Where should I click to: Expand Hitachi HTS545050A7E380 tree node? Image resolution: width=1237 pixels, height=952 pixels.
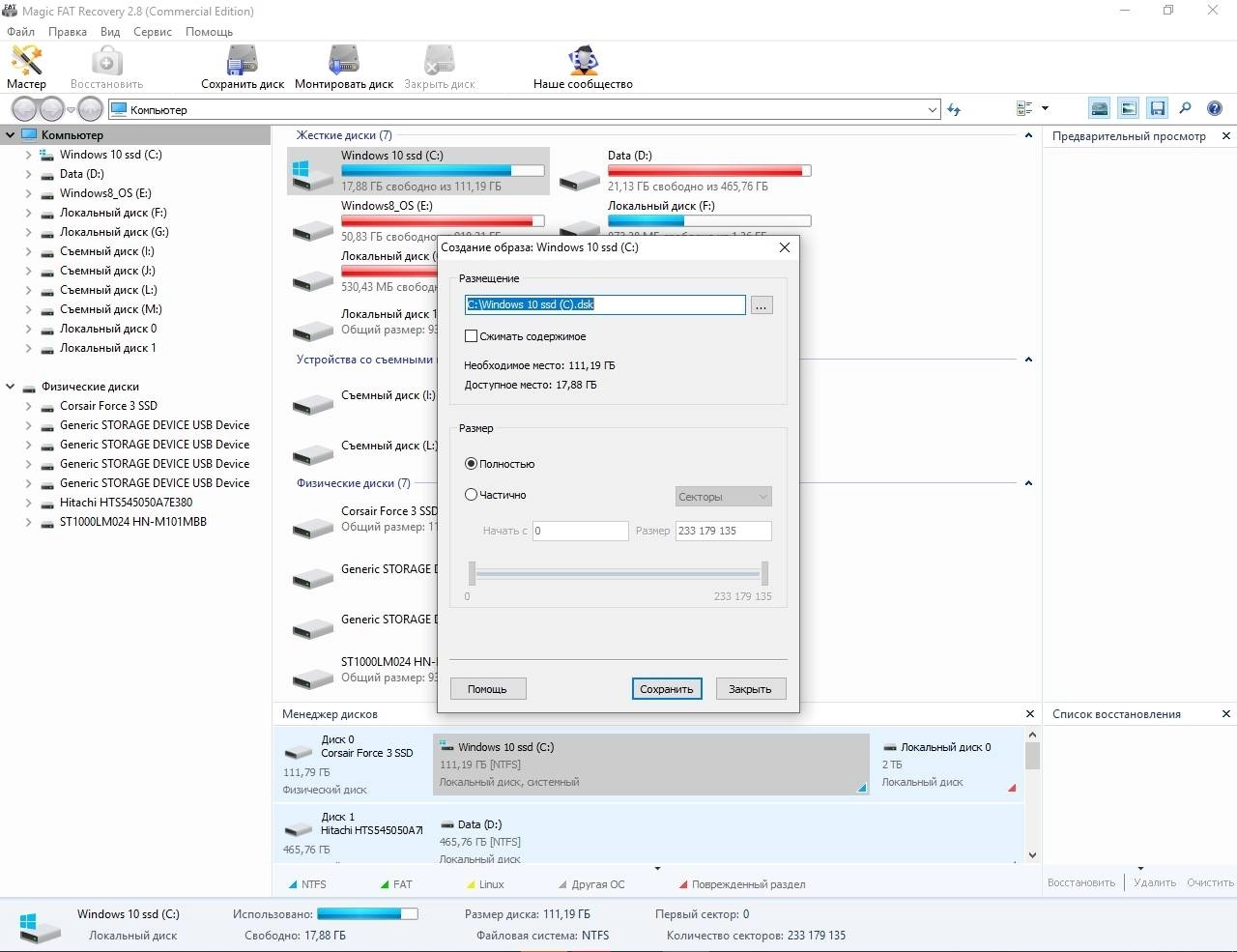(28, 503)
